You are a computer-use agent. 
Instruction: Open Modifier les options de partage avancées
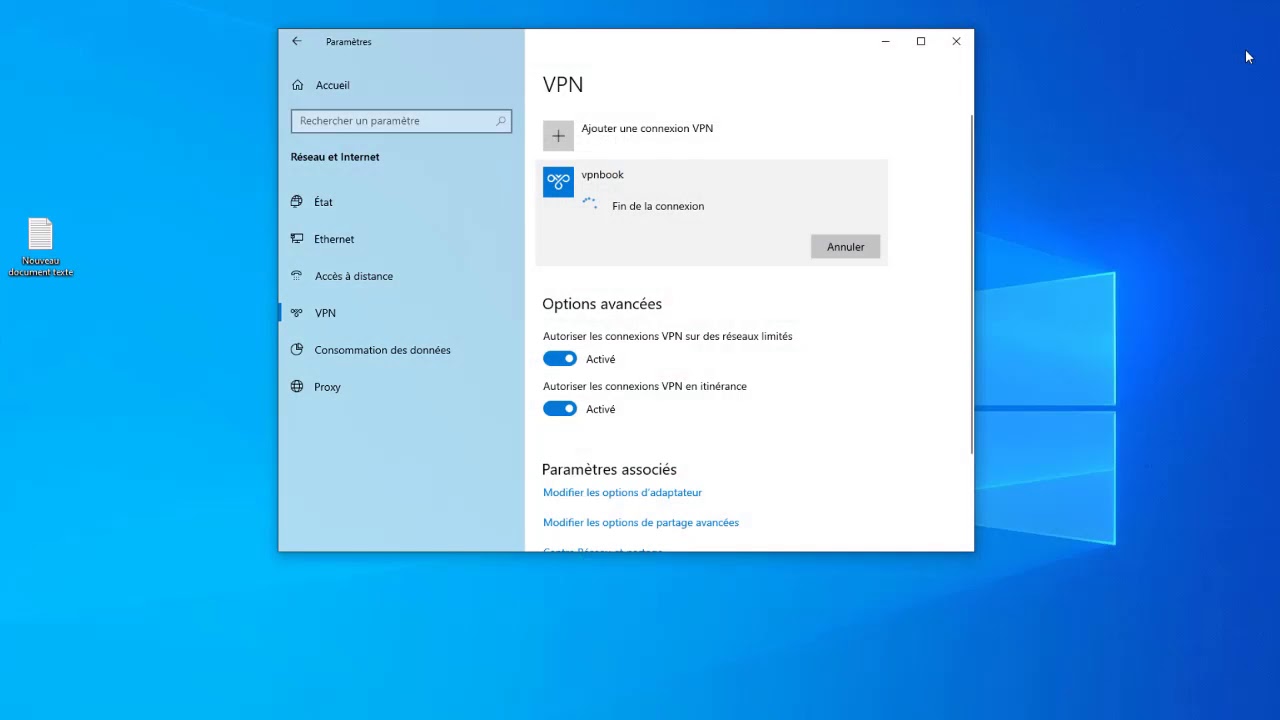coord(640,522)
